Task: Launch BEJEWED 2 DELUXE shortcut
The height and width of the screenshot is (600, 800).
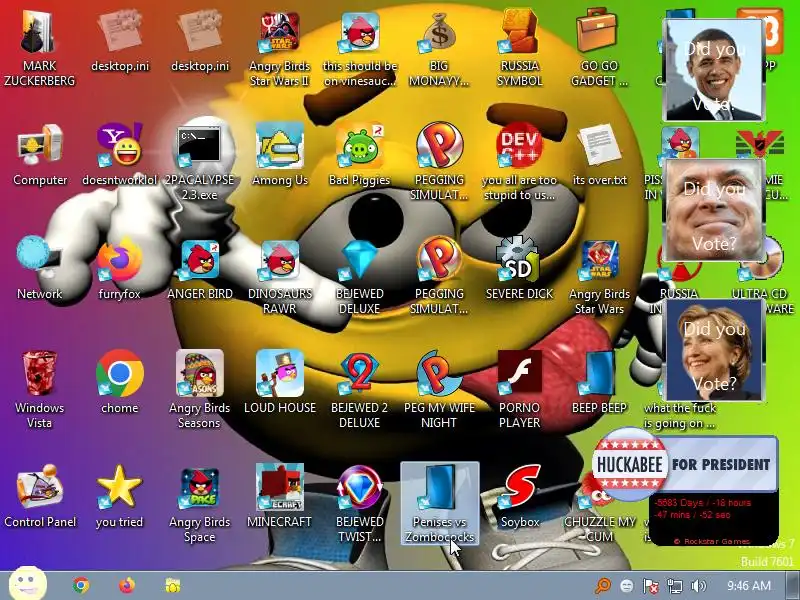Action: click(360, 390)
